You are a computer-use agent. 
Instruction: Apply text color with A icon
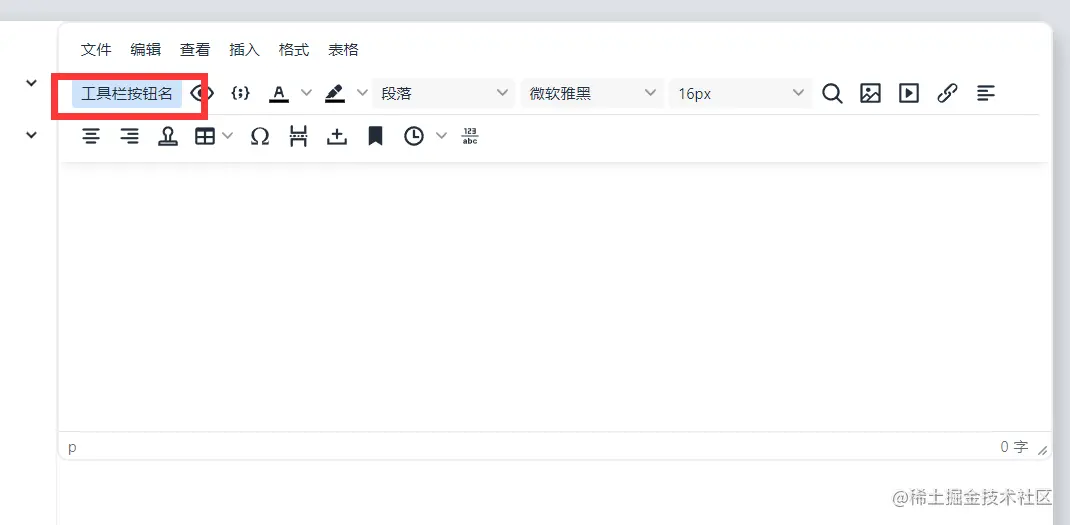[279, 94]
